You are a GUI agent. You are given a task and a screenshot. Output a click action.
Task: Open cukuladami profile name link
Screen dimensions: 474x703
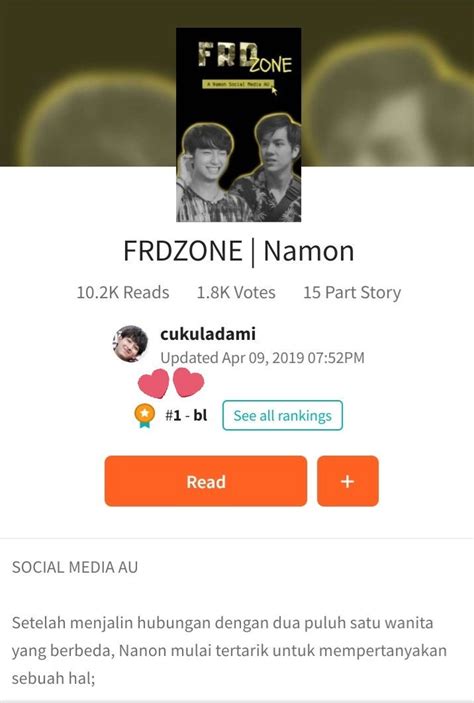(208, 334)
